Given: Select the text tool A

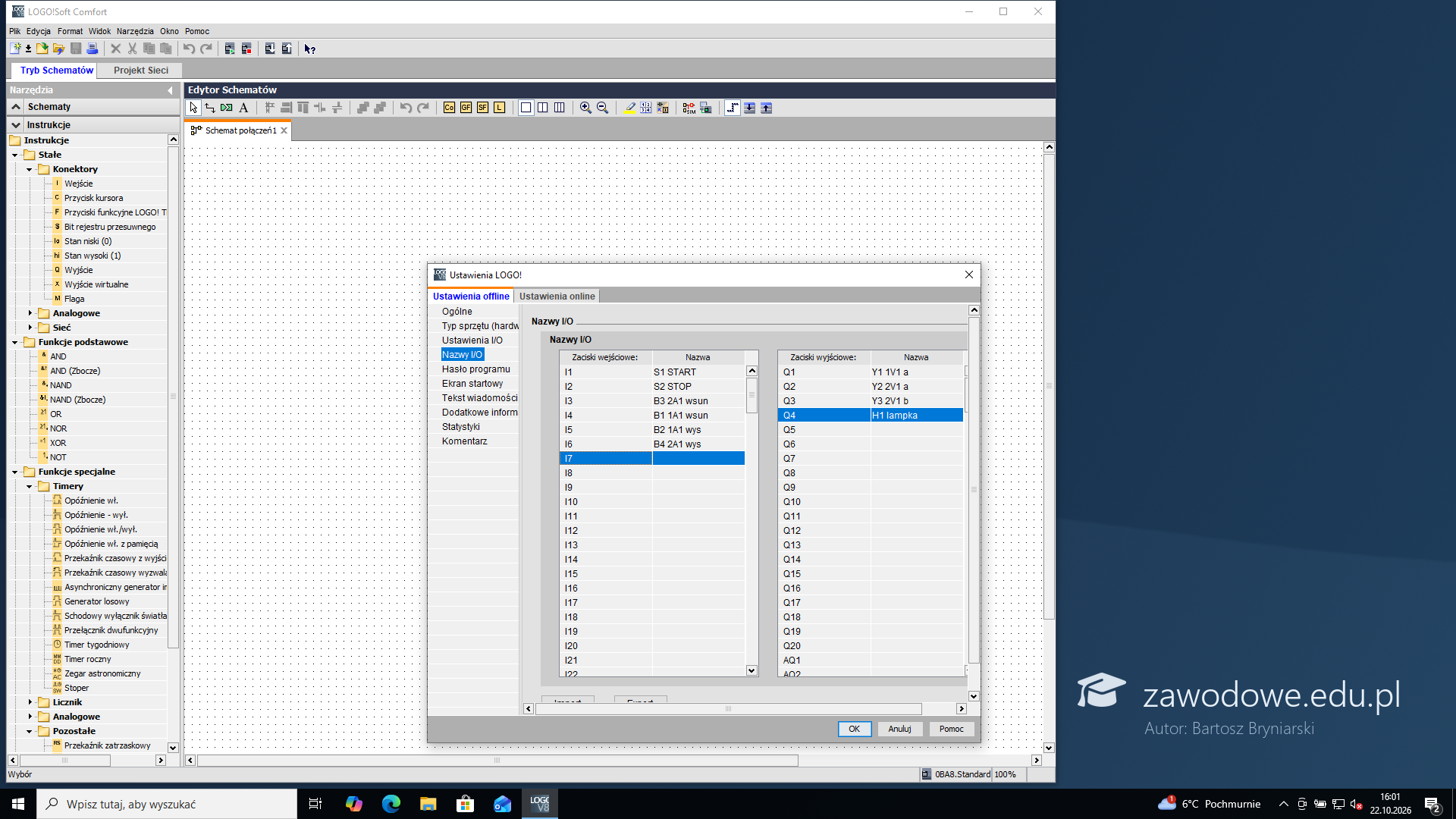Looking at the screenshot, I should (243, 108).
